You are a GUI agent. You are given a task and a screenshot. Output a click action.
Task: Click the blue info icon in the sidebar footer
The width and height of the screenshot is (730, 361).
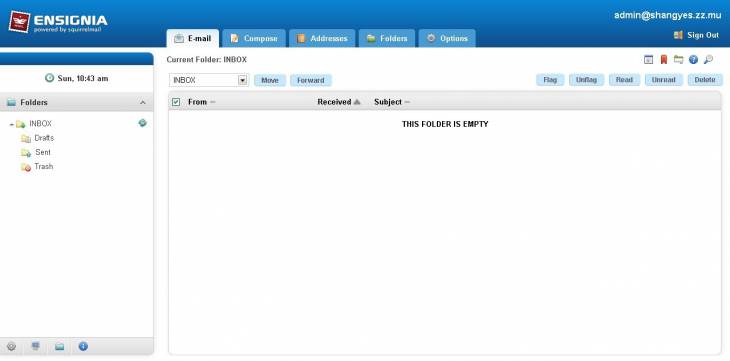coord(83,346)
